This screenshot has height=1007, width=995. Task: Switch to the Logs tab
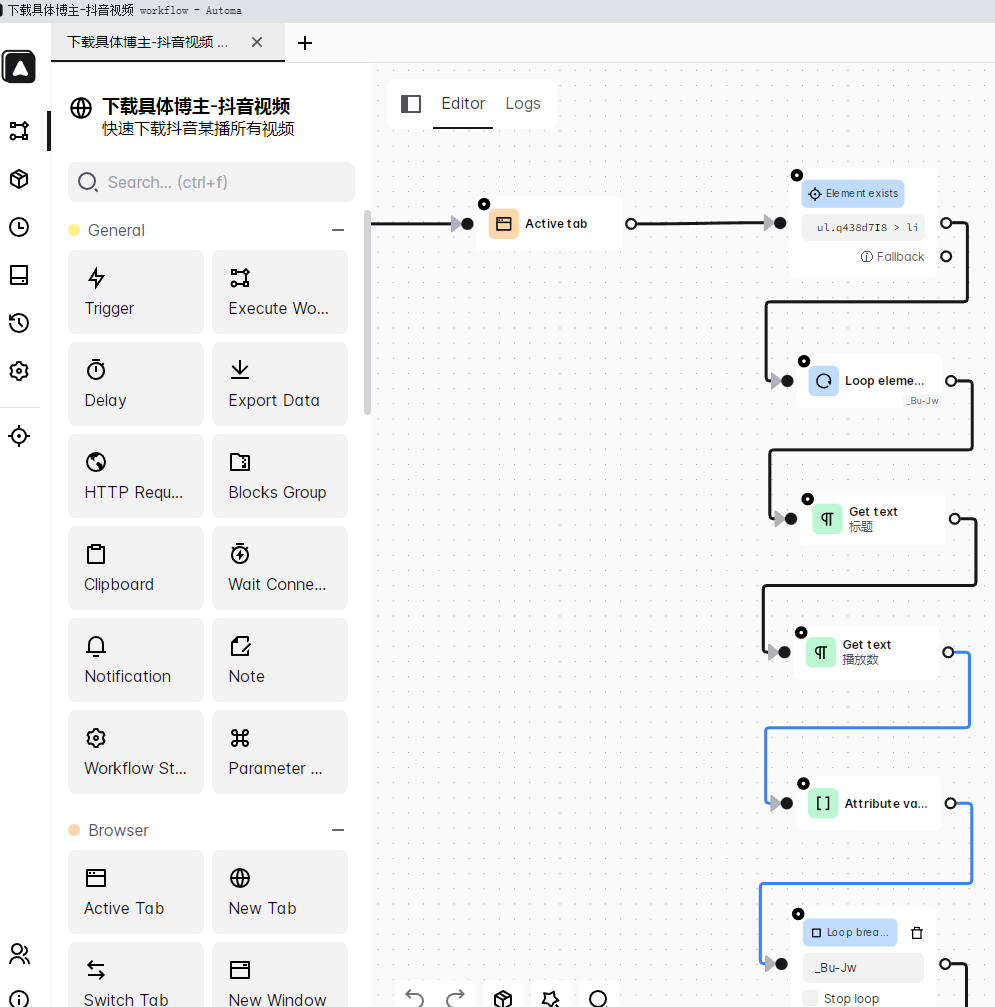tap(522, 104)
